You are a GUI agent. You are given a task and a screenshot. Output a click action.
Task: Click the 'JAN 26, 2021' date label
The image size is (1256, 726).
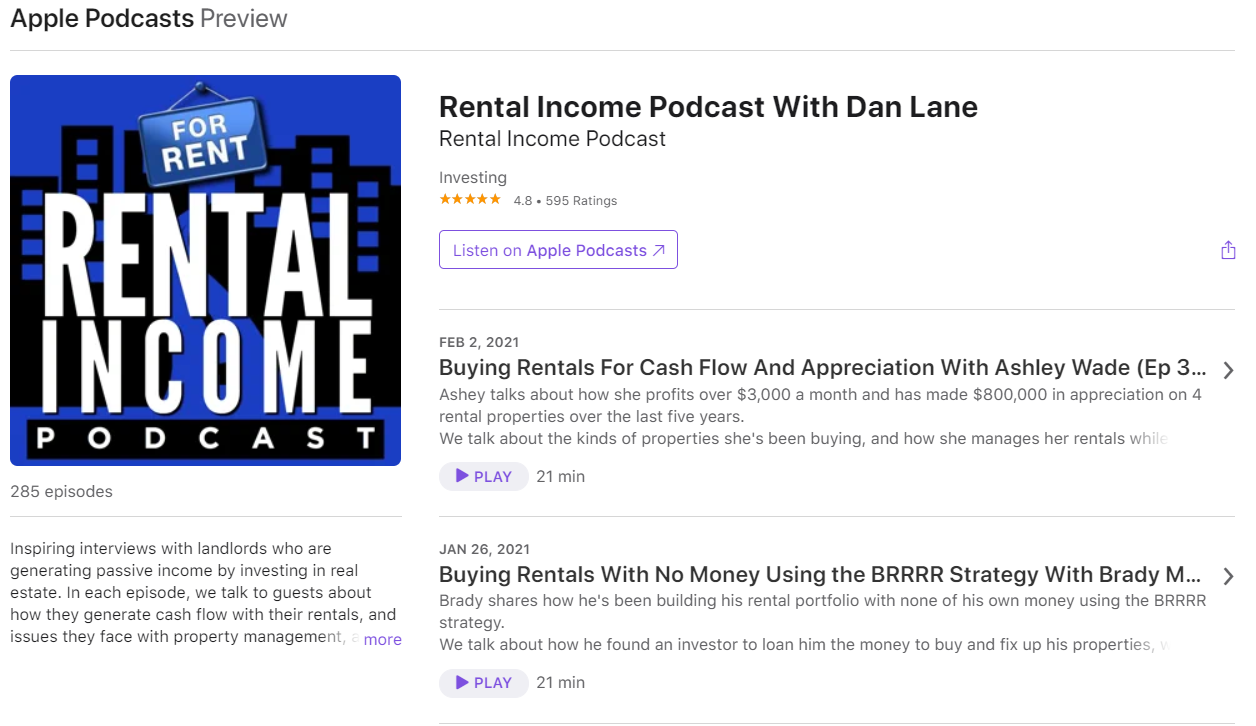484,549
